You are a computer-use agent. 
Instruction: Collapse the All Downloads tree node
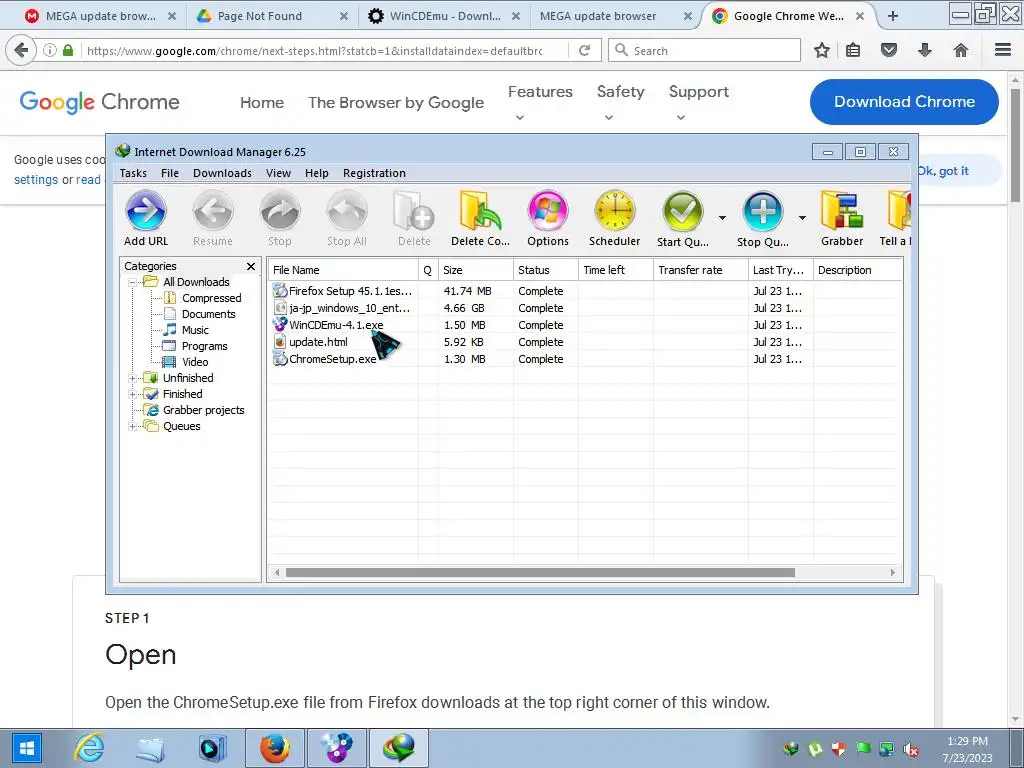click(x=133, y=282)
